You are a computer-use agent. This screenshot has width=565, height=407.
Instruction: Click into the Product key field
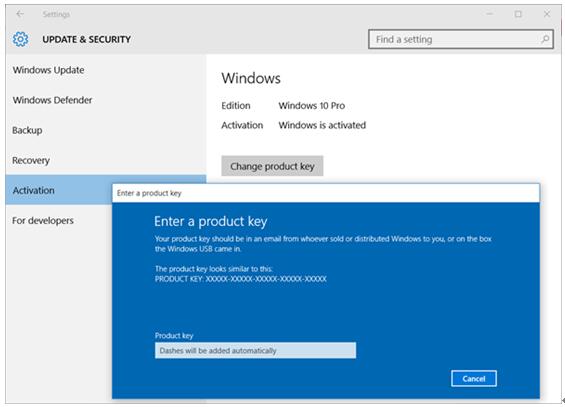[x=255, y=350]
